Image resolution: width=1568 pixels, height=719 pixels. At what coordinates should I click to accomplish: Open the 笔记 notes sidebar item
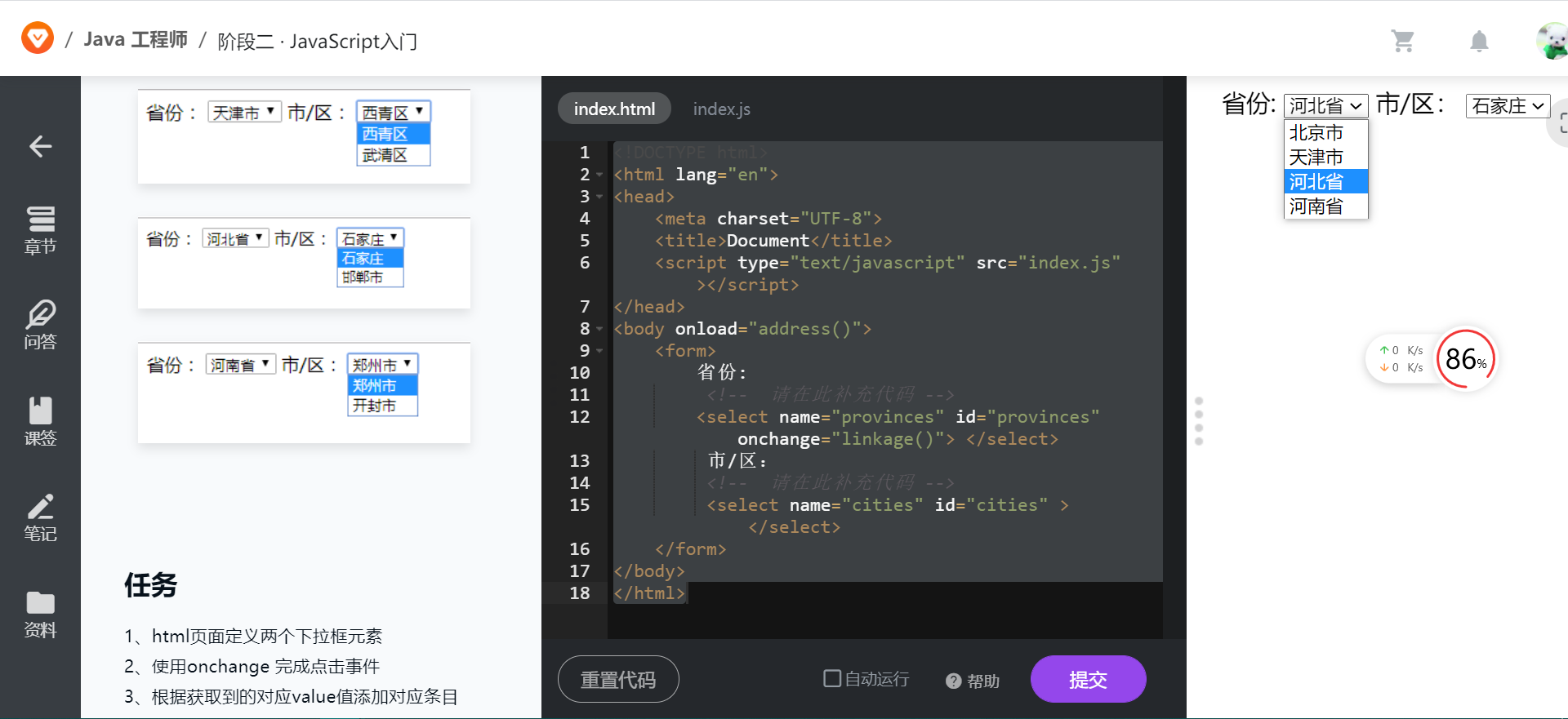pos(40,518)
